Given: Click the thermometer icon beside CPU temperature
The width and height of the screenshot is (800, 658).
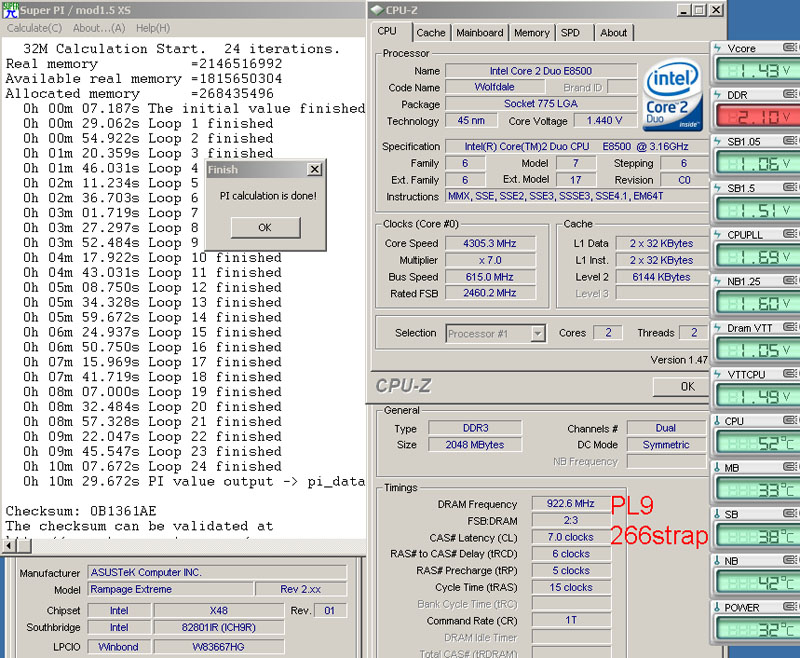Looking at the screenshot, I should pyautogui.click(x=717, y=421).
